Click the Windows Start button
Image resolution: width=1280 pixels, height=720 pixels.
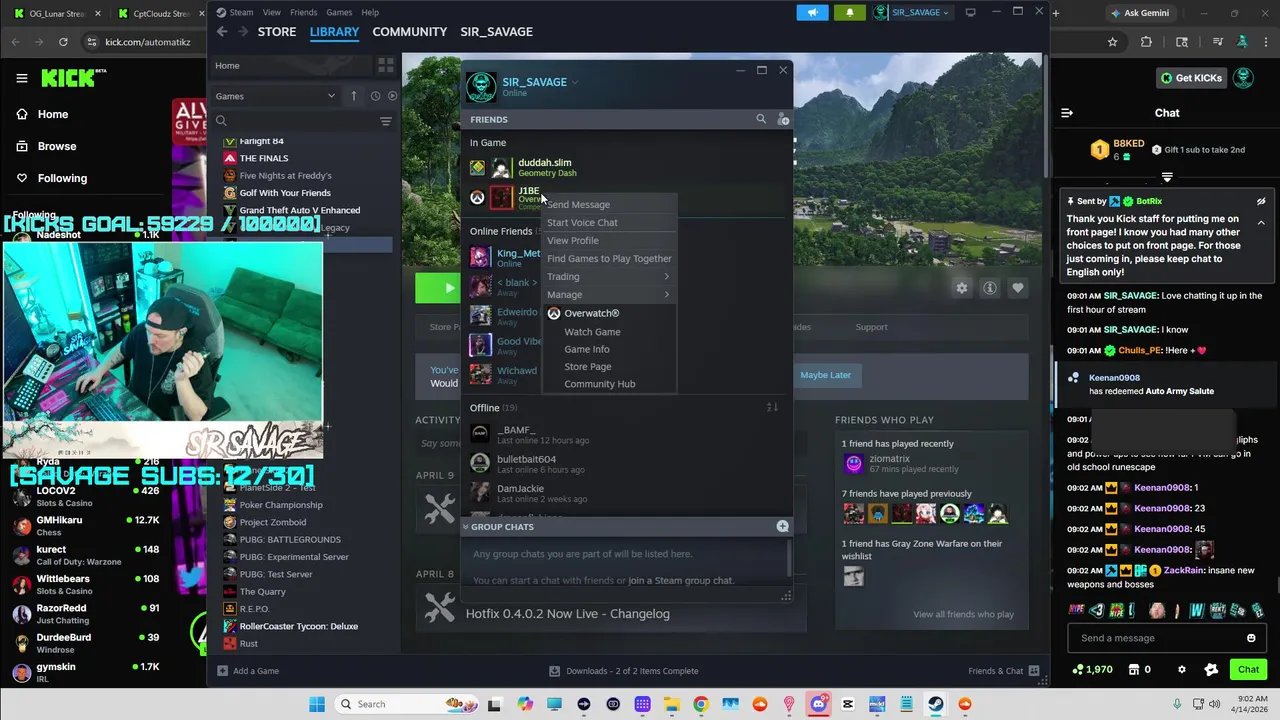(x=317, y=704)
